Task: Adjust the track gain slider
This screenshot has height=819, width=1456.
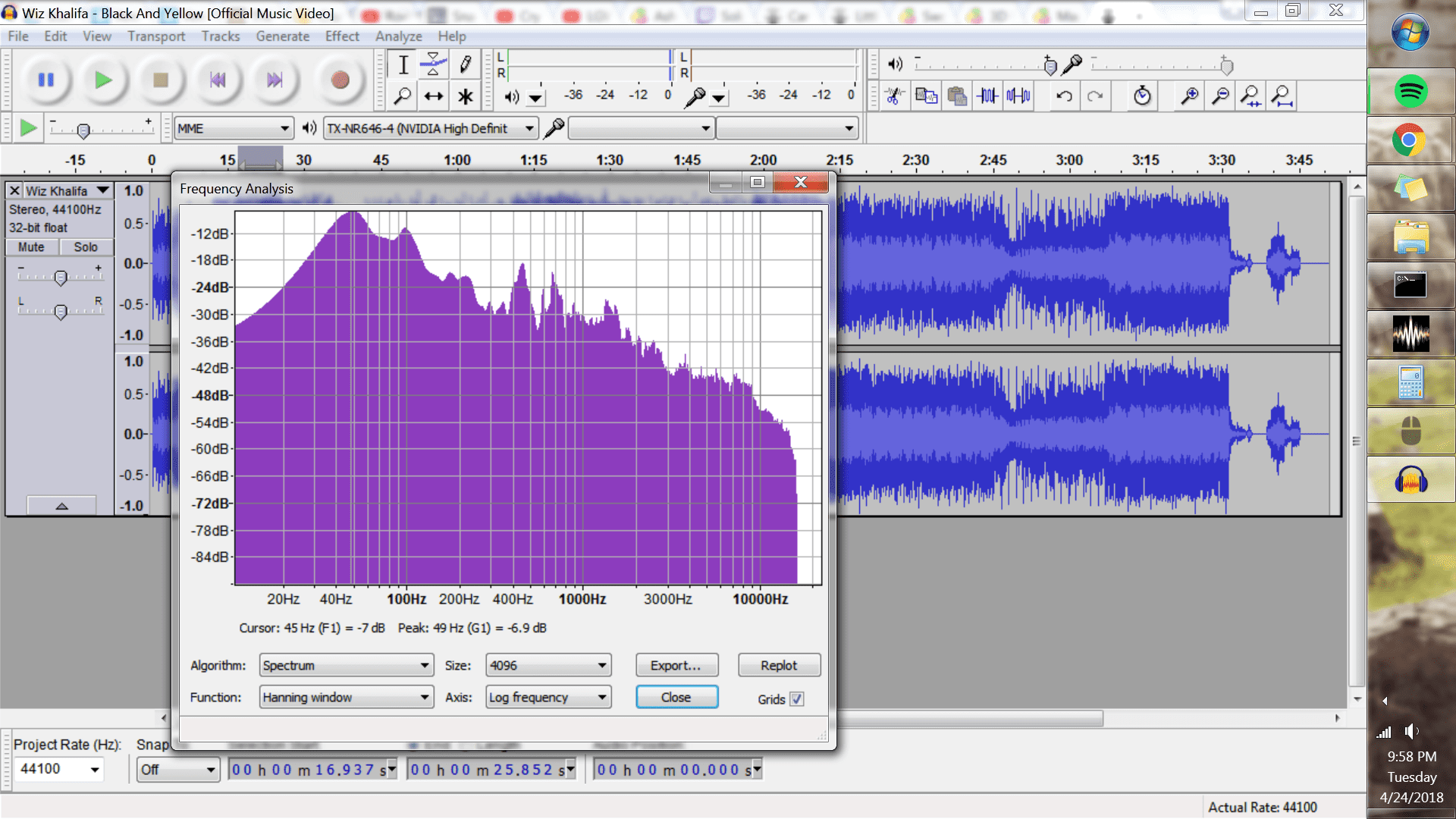Action: point(61,278)
